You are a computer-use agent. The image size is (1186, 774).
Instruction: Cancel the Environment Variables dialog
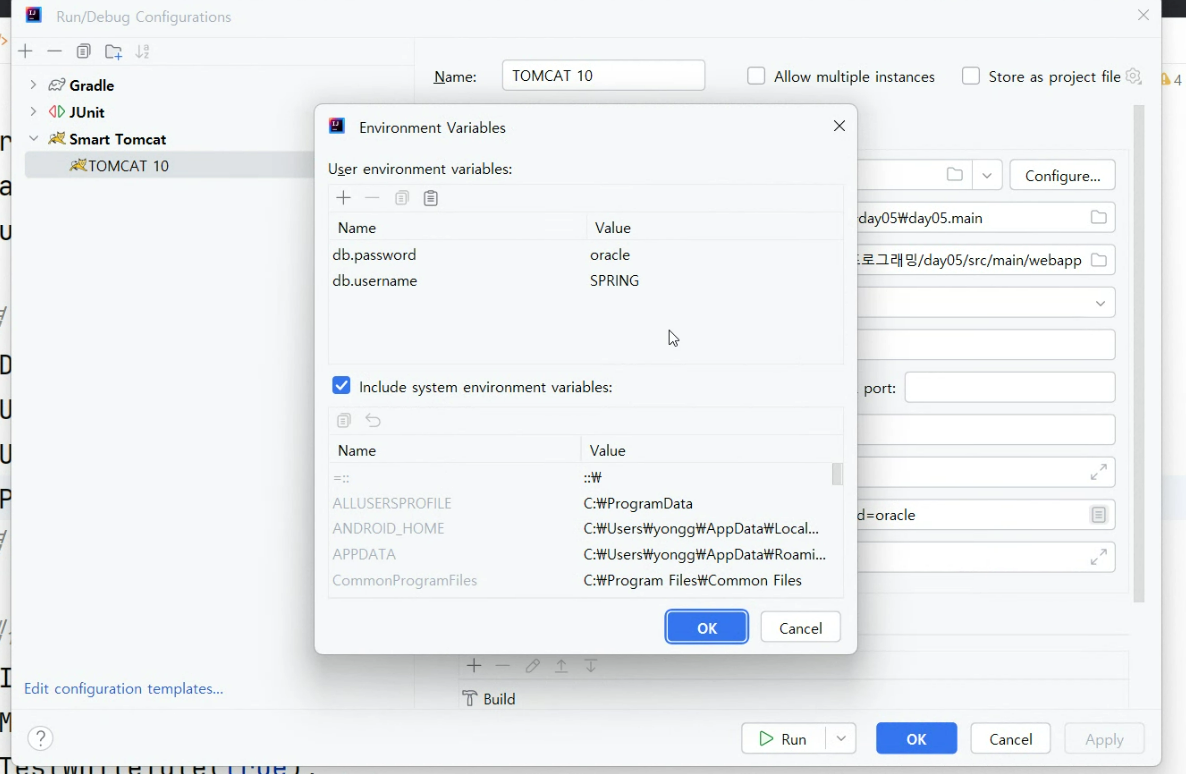coord(800,627)
